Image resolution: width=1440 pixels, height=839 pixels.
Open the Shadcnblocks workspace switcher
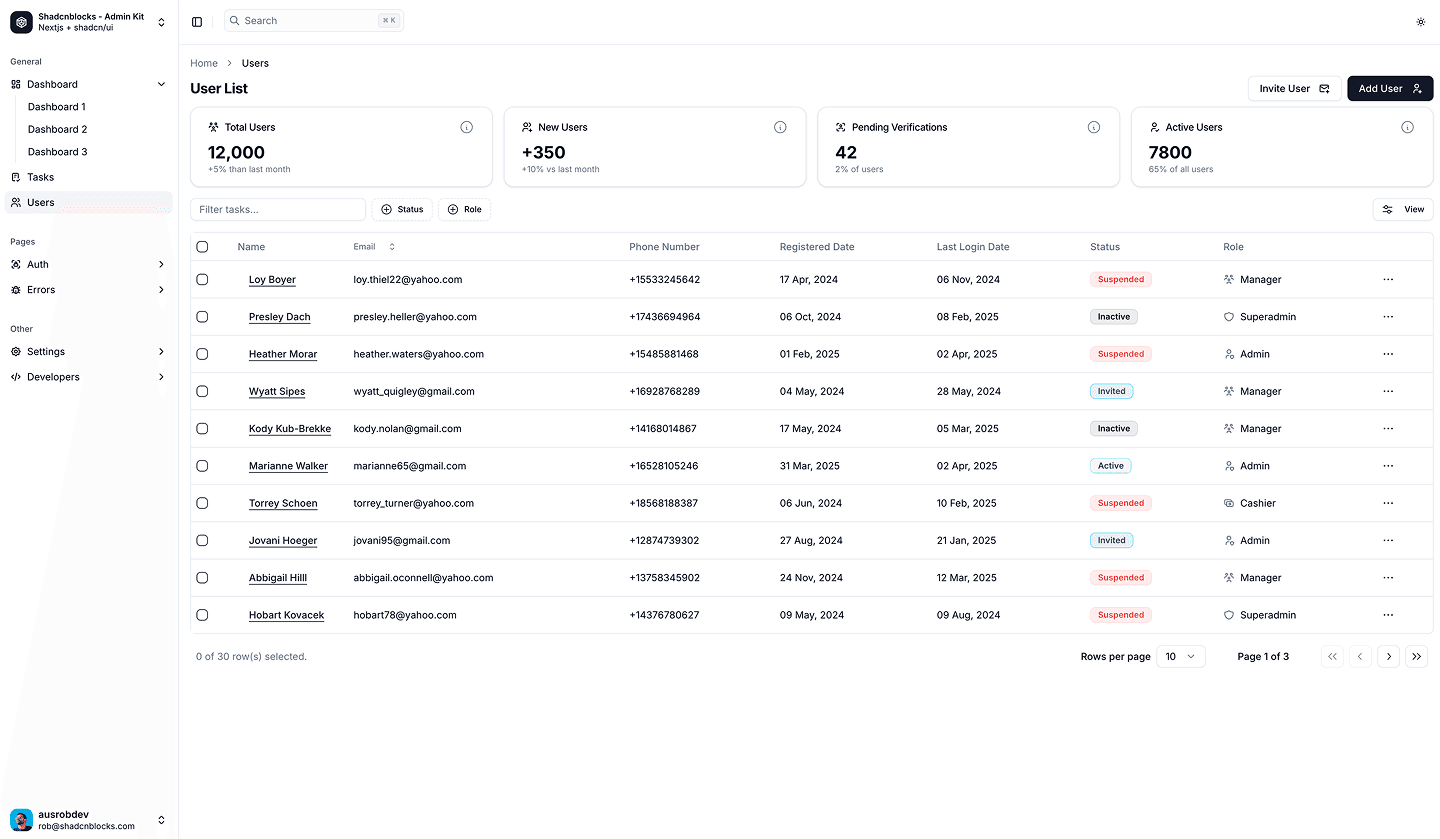tap(89, 21)
